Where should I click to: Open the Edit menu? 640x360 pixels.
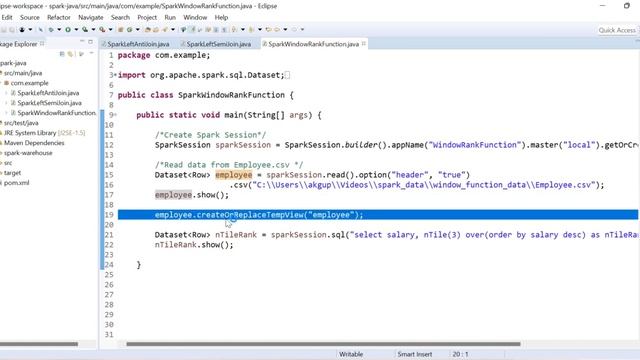(x=7, y=18)
